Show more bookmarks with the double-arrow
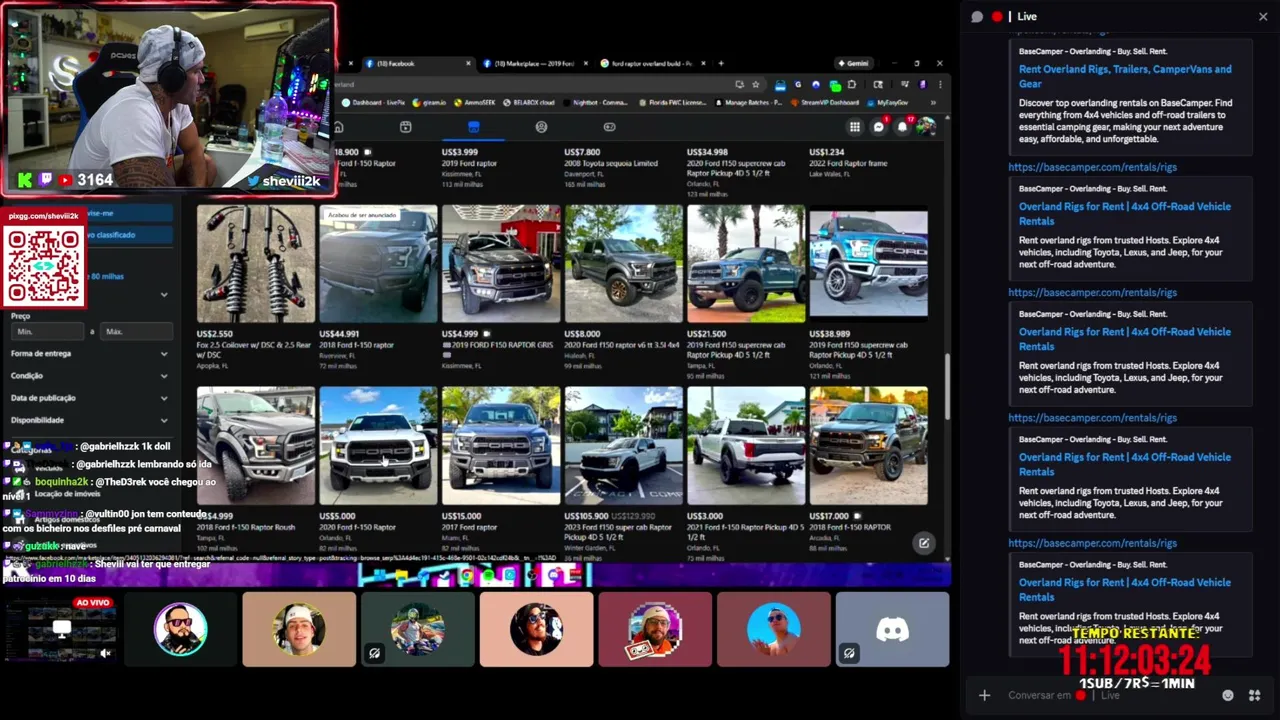 pyautogui.click(x=933, y=102)
